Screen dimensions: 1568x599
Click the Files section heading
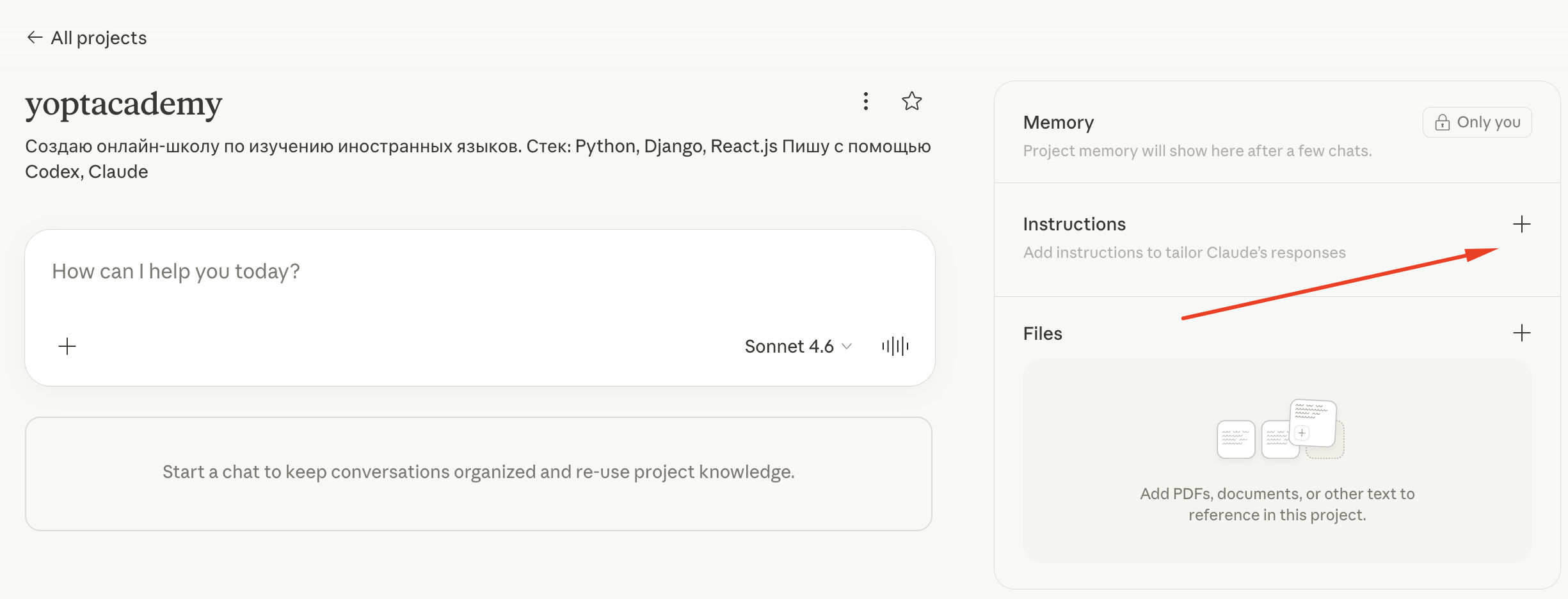(x=1043, y=333)
